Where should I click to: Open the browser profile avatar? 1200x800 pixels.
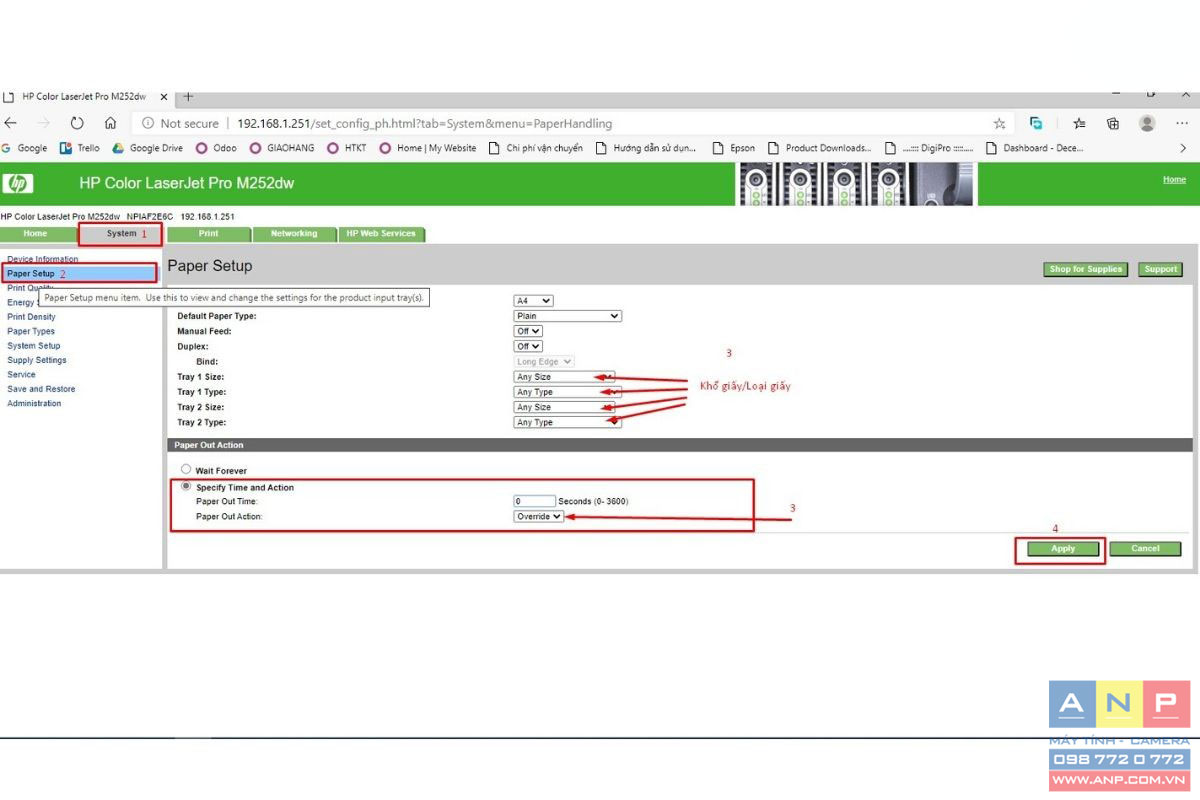[x=1147, y=123]
